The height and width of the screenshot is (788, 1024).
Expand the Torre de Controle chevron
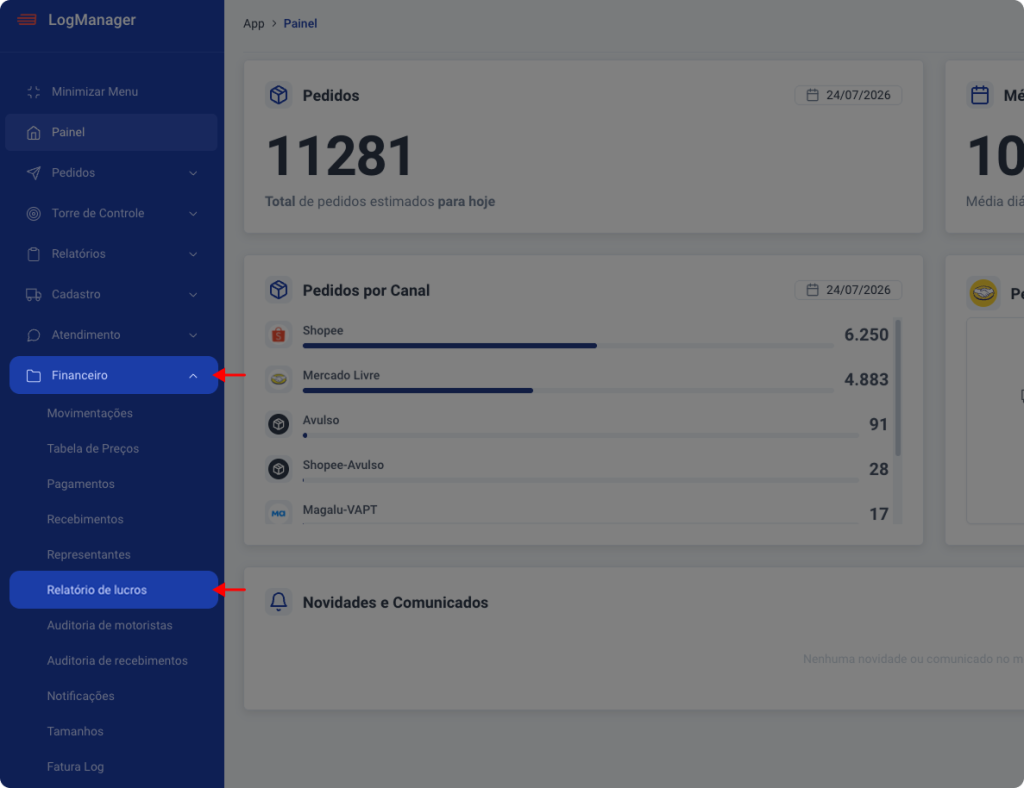[193, 213]
